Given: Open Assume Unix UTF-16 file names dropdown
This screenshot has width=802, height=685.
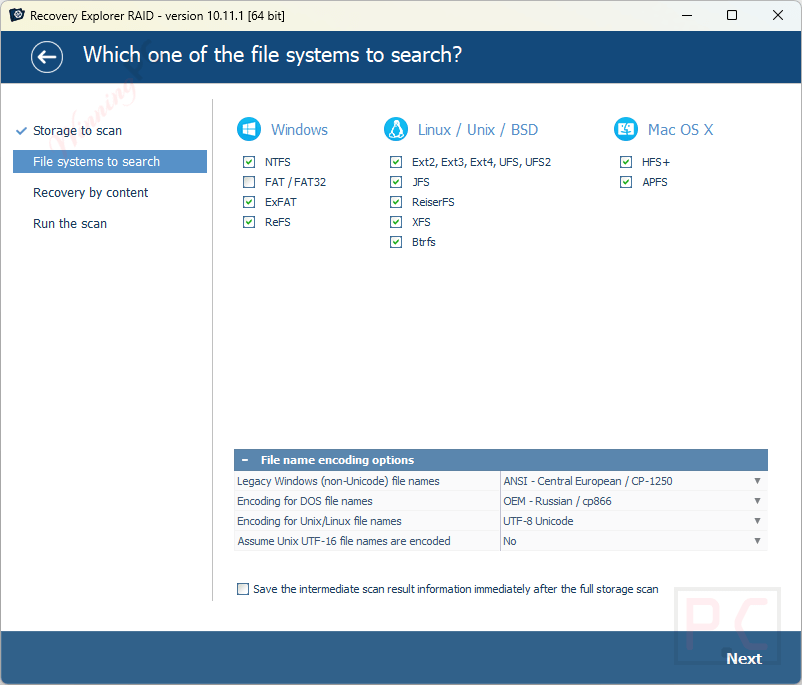Looking at the screenshot, I should (634, 541).
